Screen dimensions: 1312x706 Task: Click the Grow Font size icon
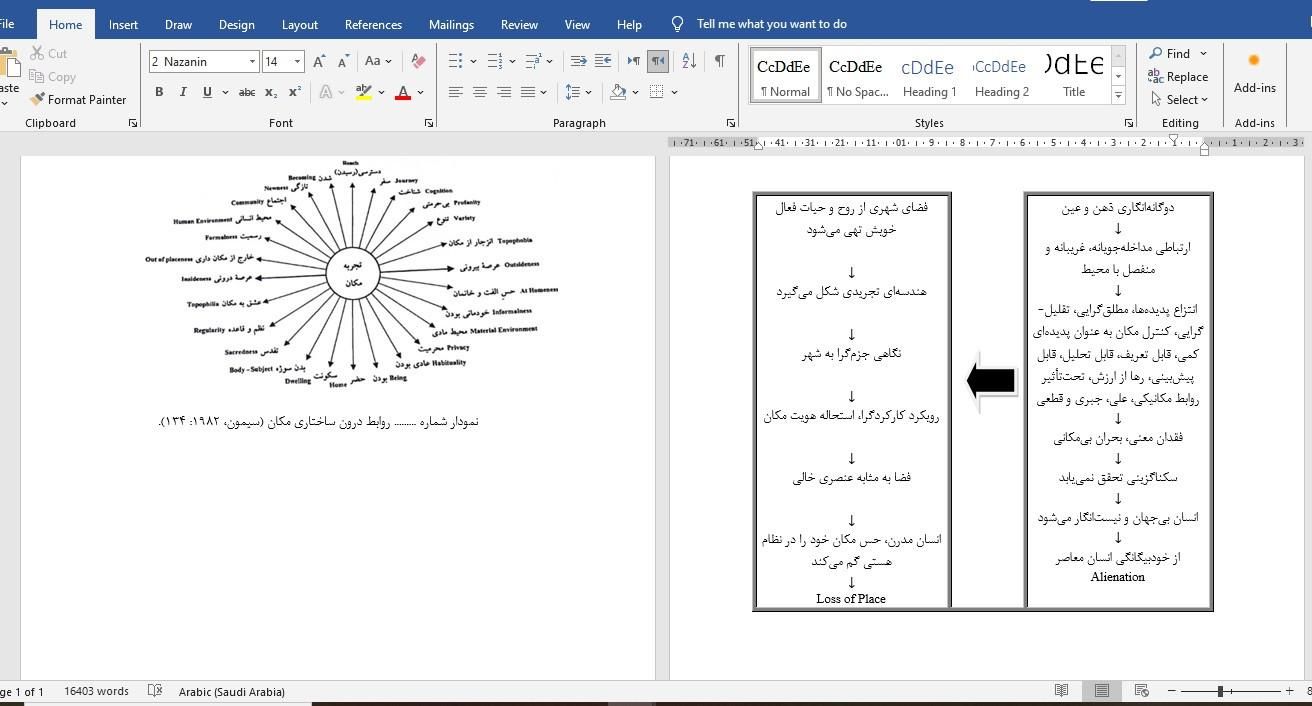pyautogui.click(x=319, y=62)
